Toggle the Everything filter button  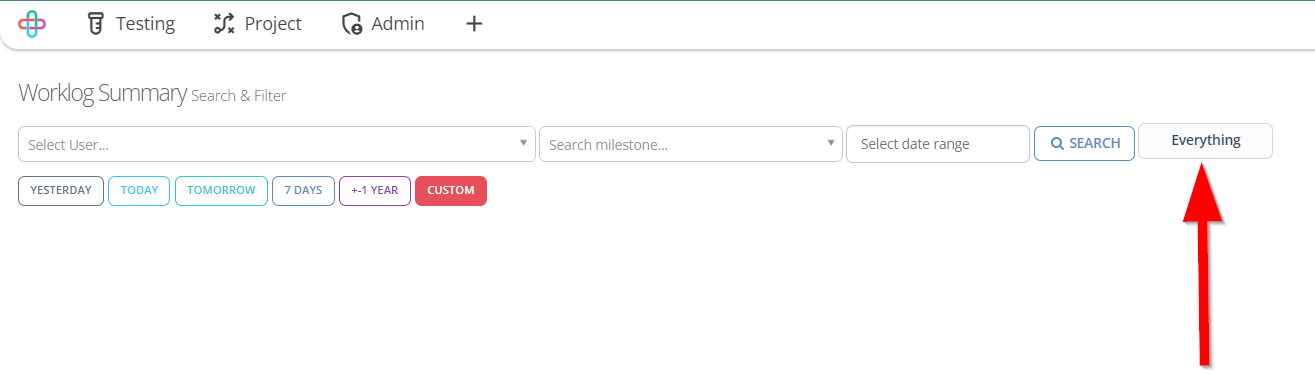pyautogui.click(x=1206, y=141)
